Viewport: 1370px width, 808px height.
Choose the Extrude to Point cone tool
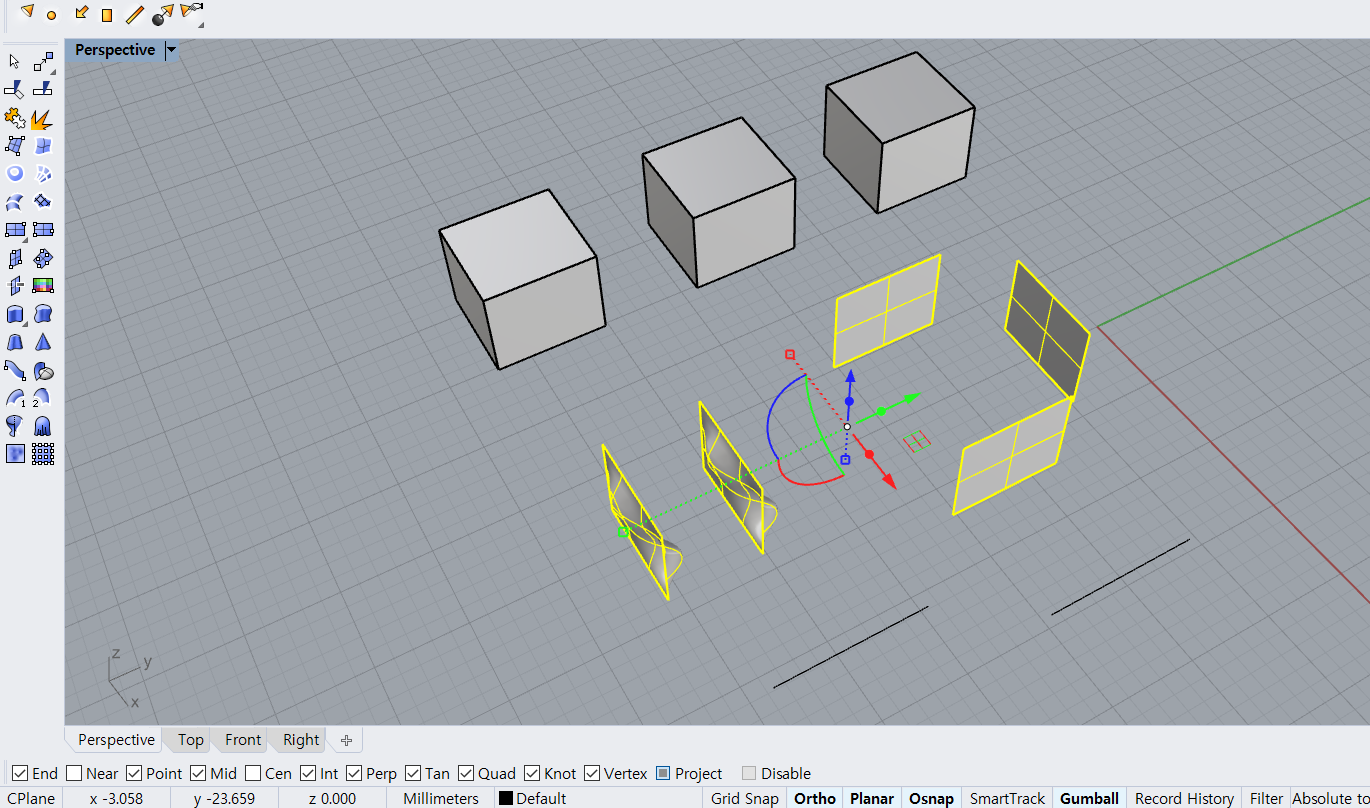(x=42, y=342)
